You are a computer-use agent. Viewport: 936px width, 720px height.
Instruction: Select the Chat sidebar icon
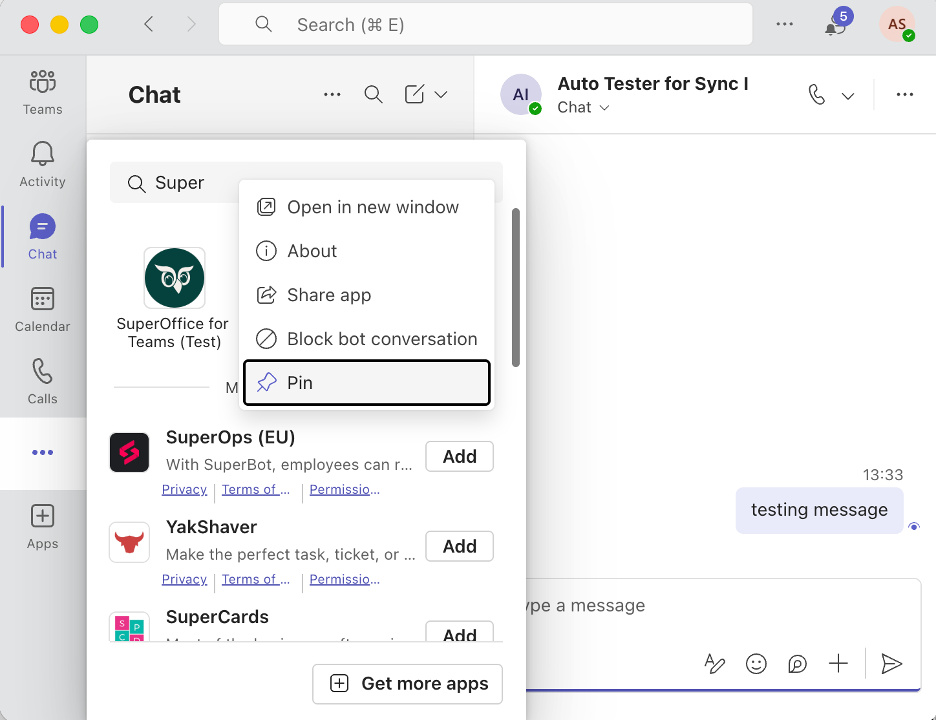(x=42, y=237)
